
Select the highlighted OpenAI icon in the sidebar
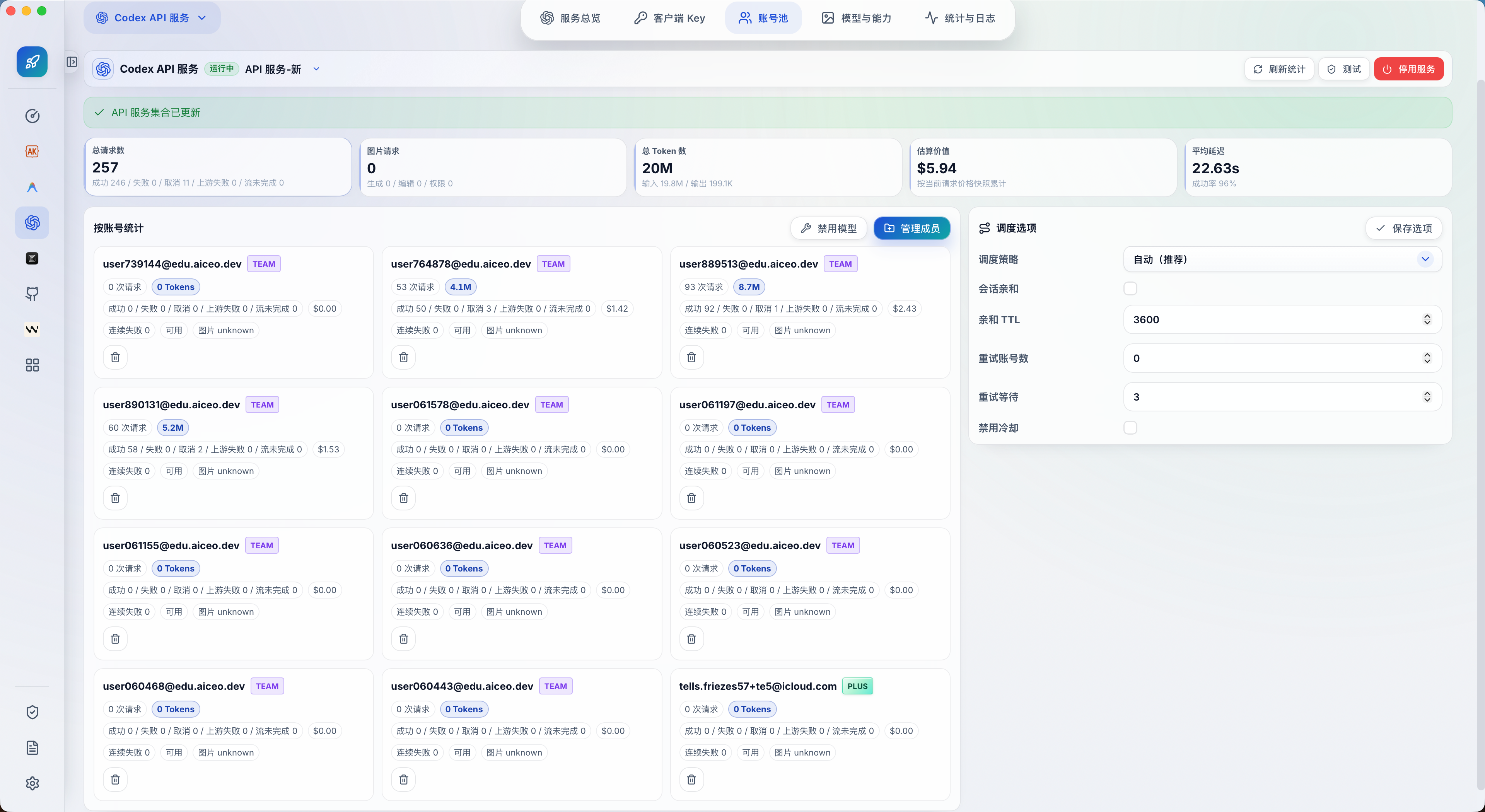click(x=32, y=222)
